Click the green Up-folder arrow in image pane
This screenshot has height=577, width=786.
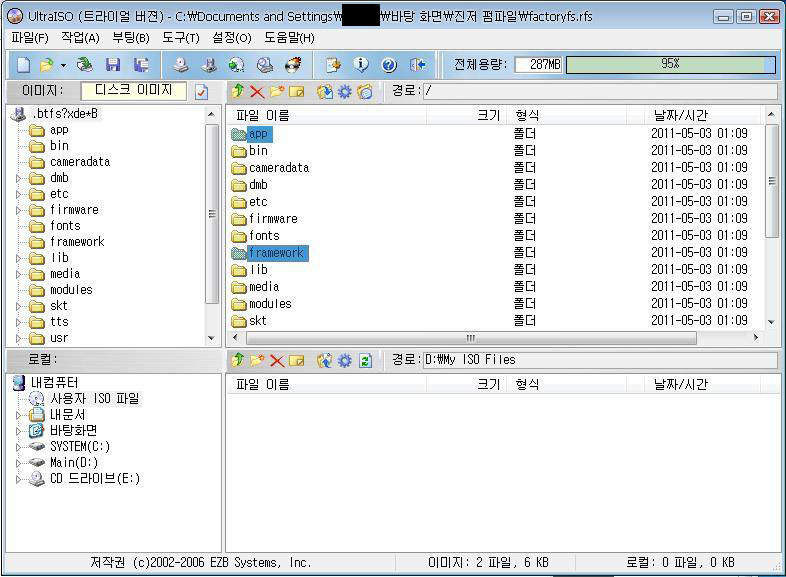[x=237, y=92]
